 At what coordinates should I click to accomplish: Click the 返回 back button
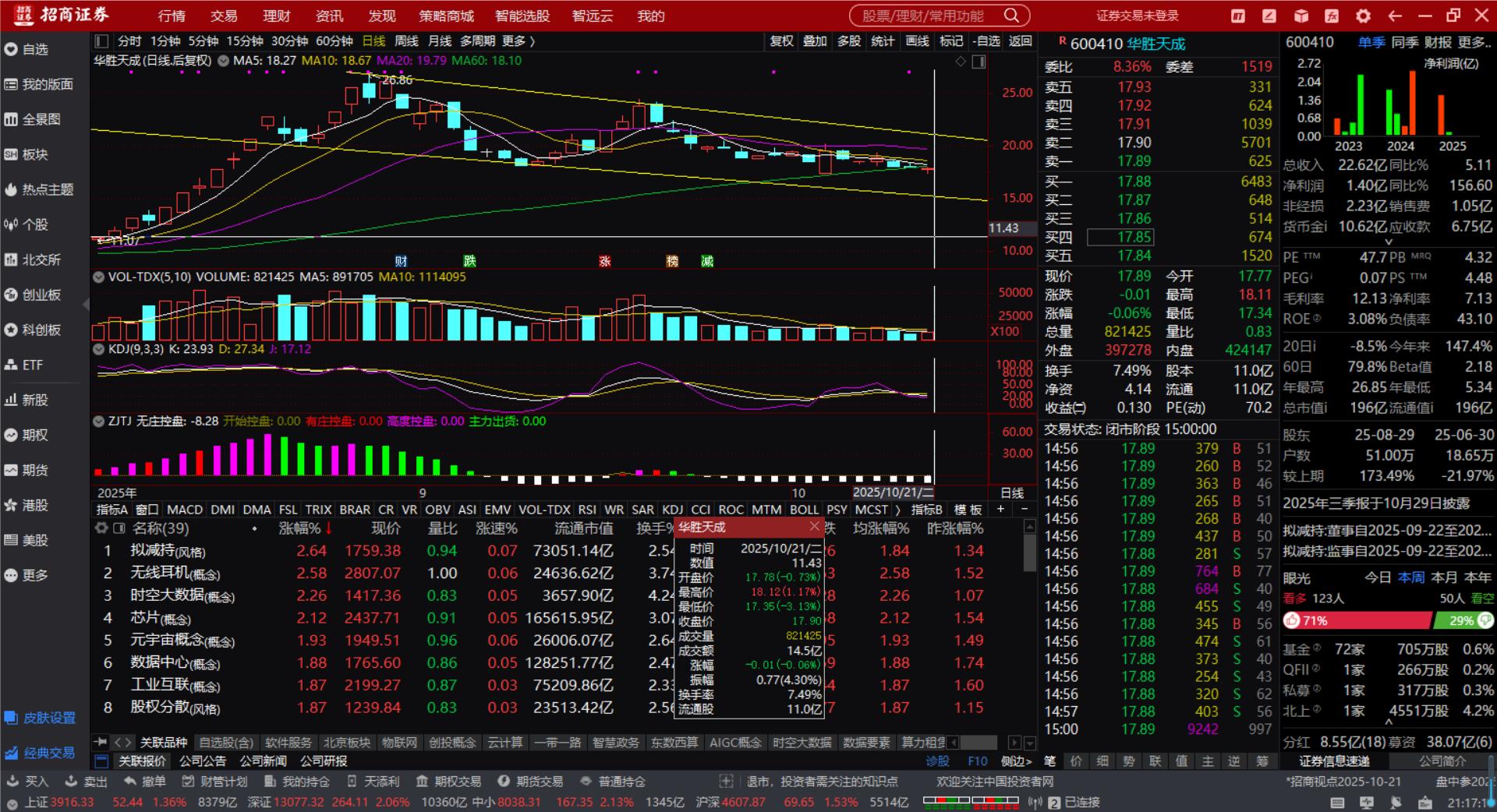coord(1020,41)
